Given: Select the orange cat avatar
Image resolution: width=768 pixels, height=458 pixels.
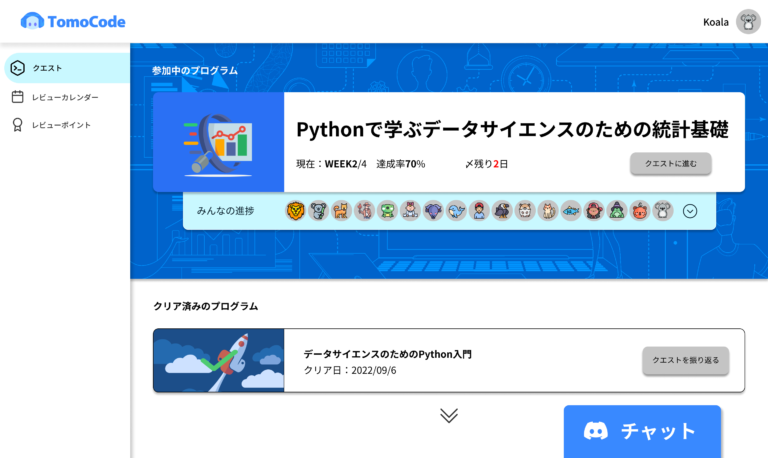Looking at the screenshot, I should pos(341,211).
